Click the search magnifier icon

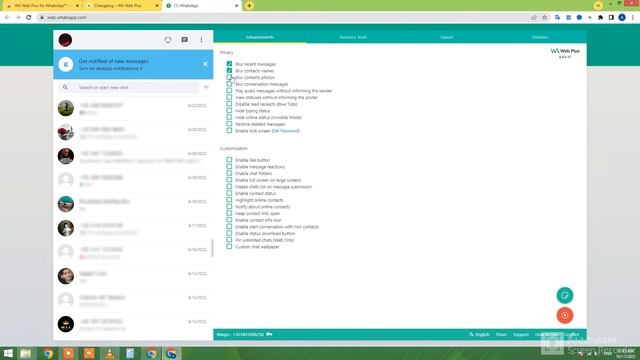[65, 87]
